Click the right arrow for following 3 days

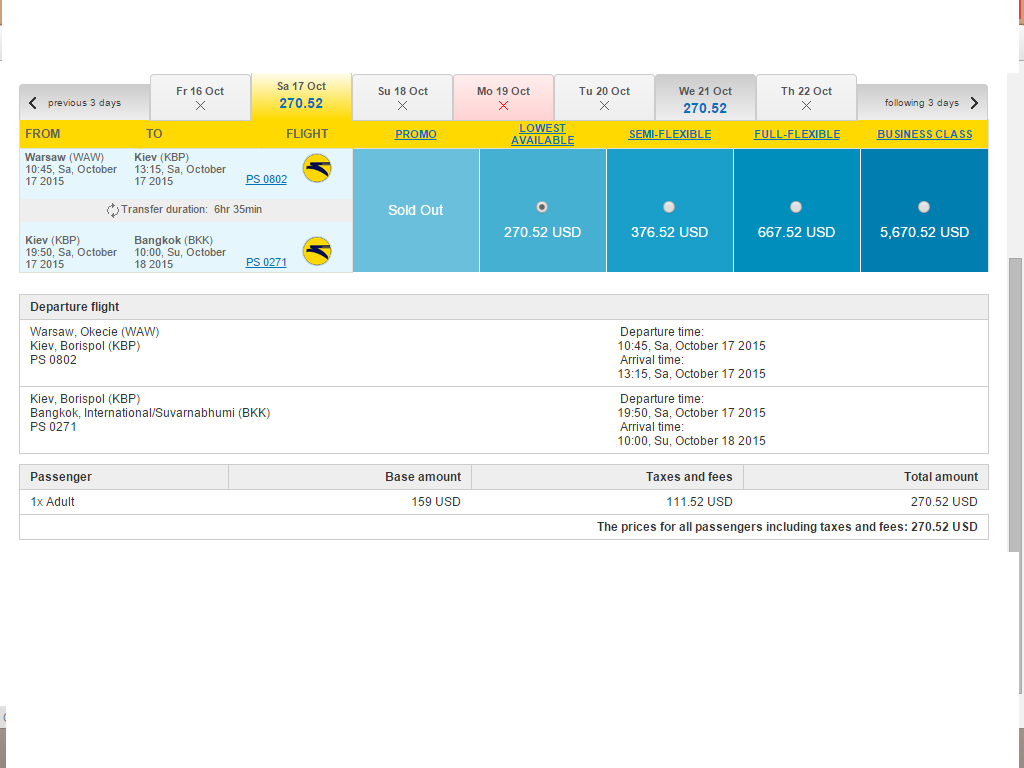[x=974, y=103]
